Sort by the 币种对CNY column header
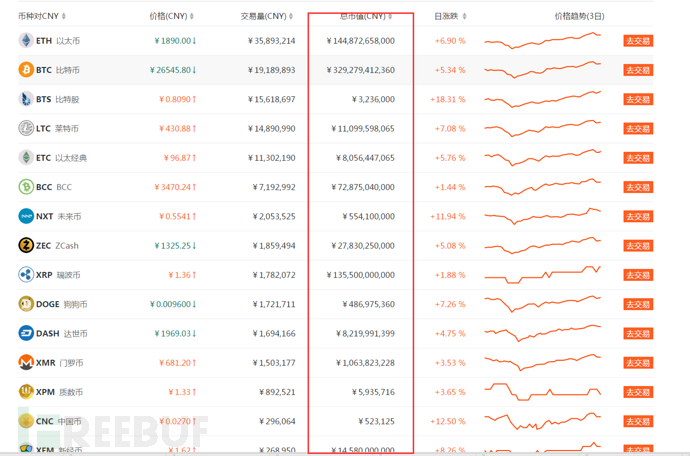The height and width of the screenshot is (456, 690). click(x=42, y=16)
